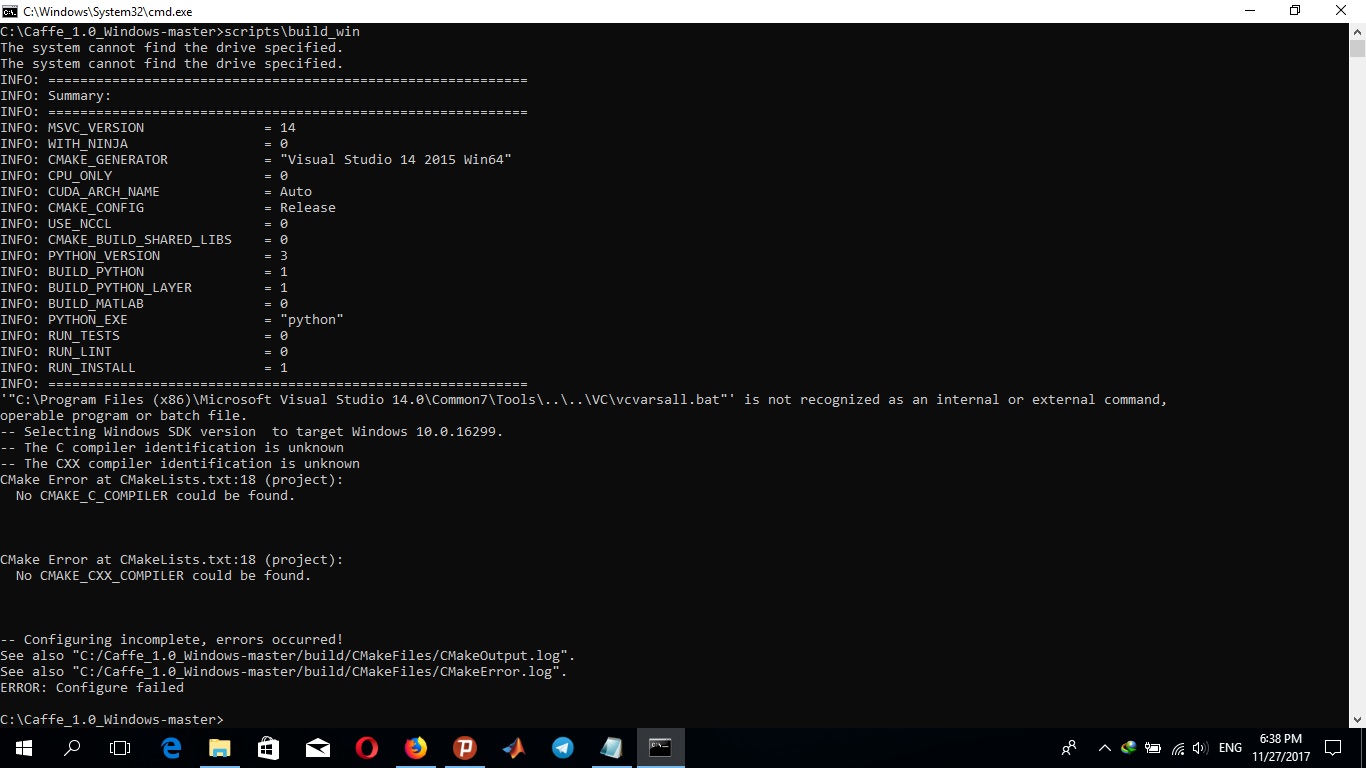The width and height of the screenshot is (1366, 768).
Task: Click the command prompt input line
Action: [x=112, y=720]
